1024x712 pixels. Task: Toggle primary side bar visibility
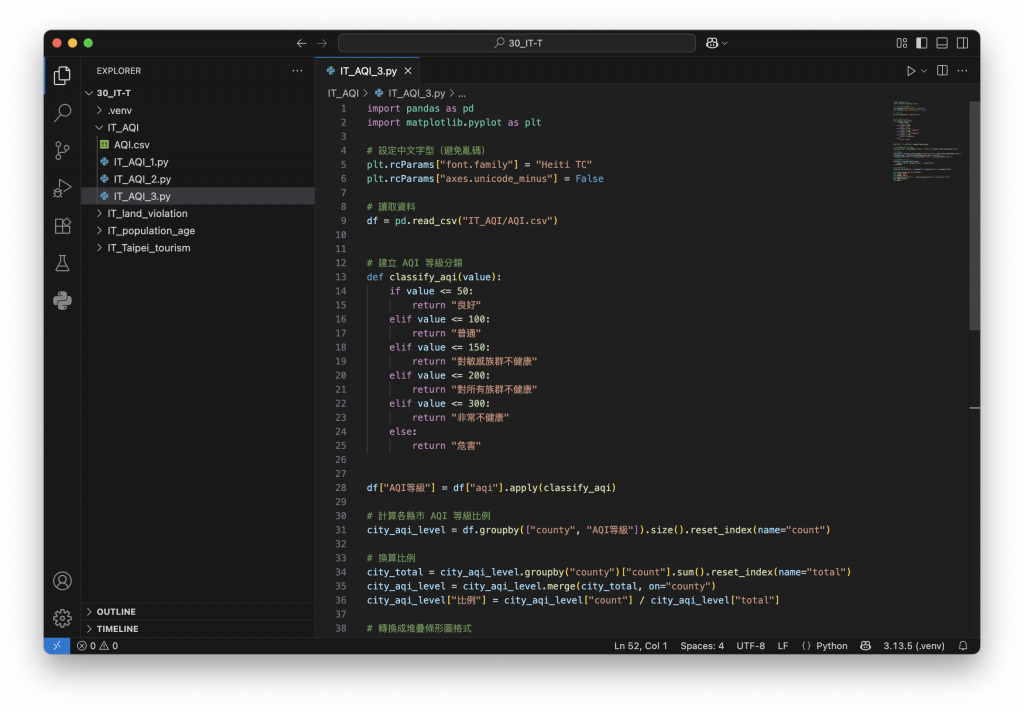pos(921,43)
